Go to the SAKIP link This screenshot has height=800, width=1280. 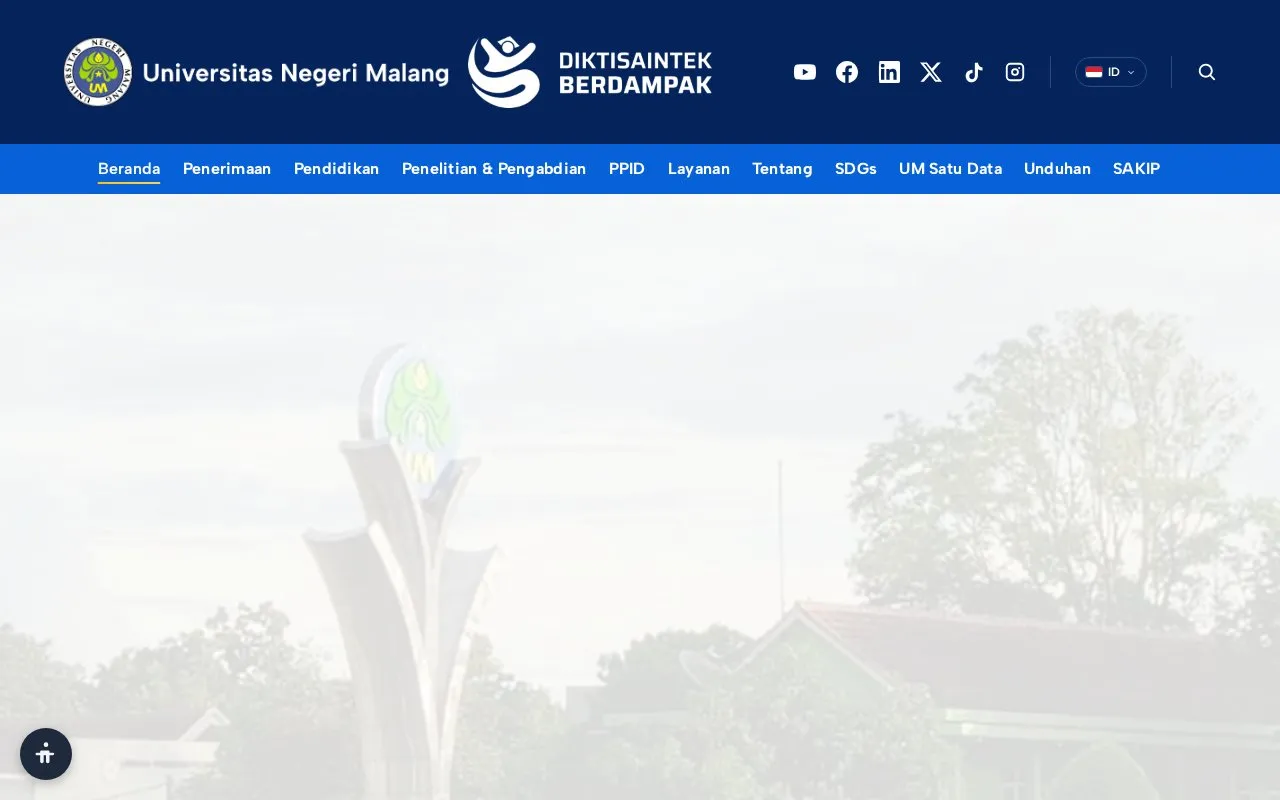click(1136, 169)
